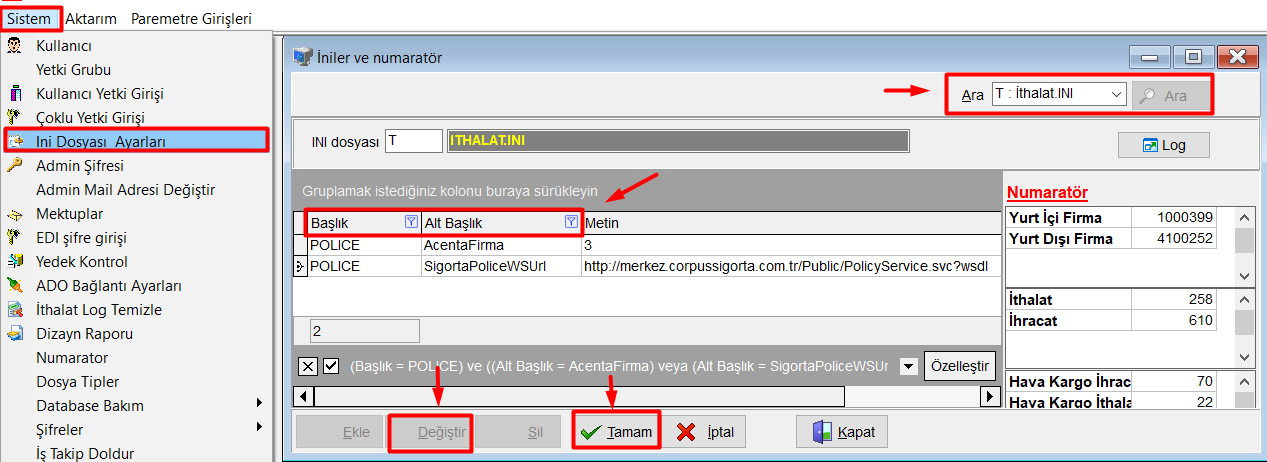
Task: Choose İthalat Log Temizle
Action: click(98, 310)
